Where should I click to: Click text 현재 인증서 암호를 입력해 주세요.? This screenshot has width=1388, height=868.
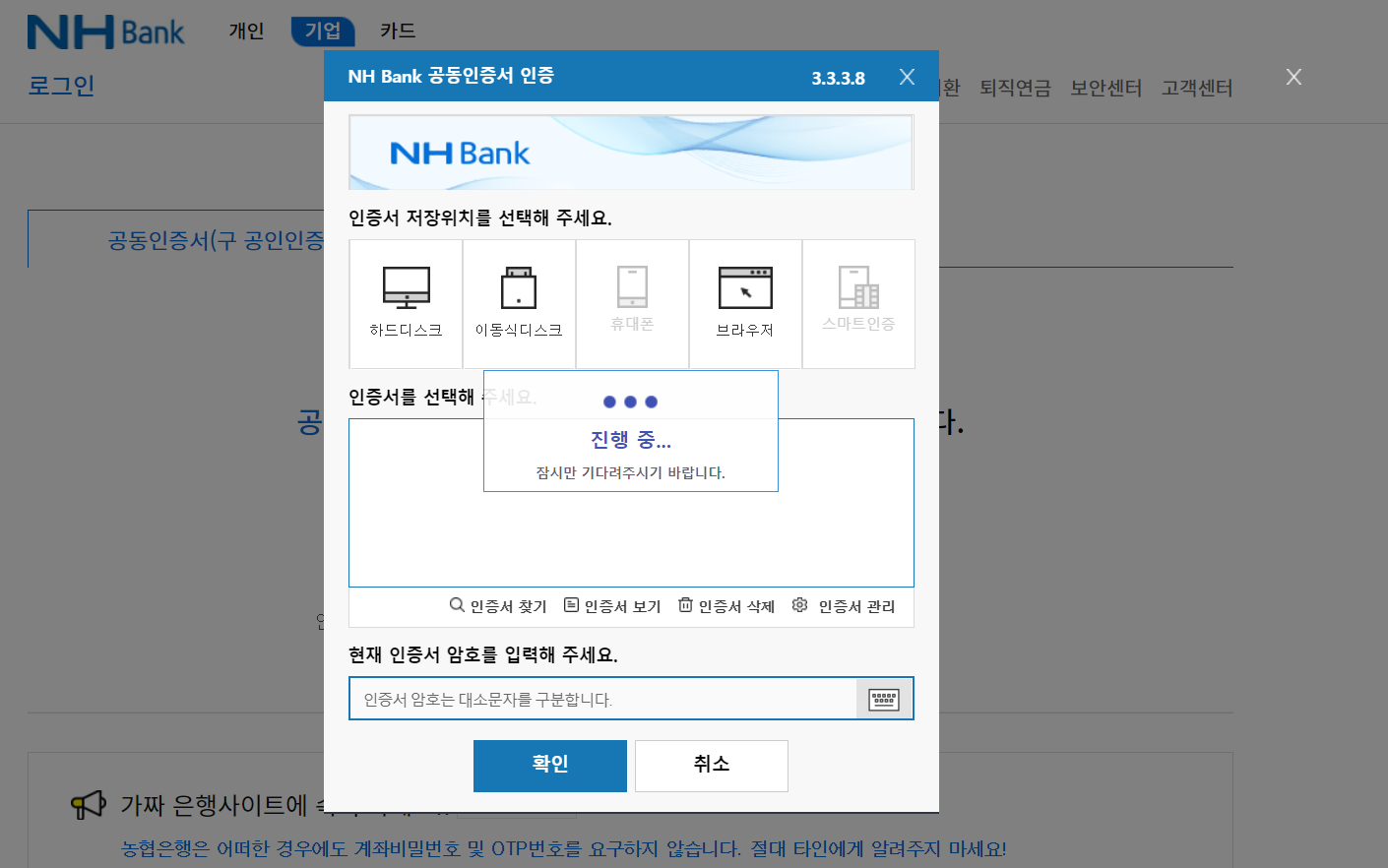[483, 654]
